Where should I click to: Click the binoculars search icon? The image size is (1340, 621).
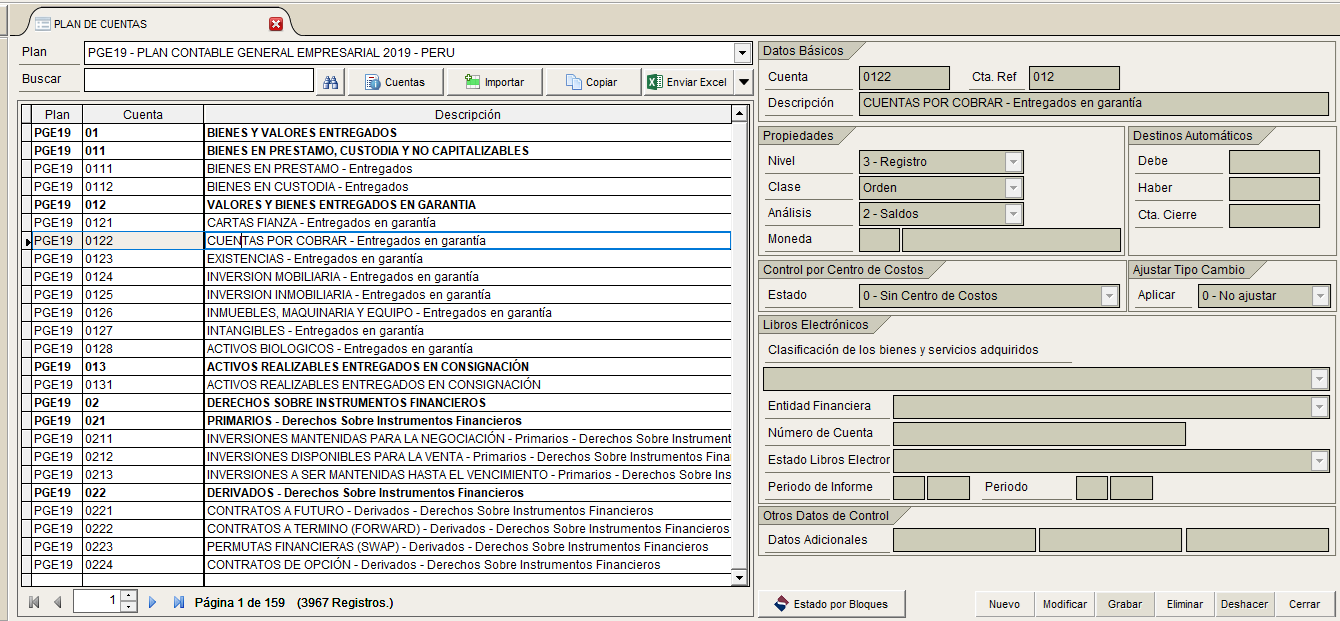point(330,82)
